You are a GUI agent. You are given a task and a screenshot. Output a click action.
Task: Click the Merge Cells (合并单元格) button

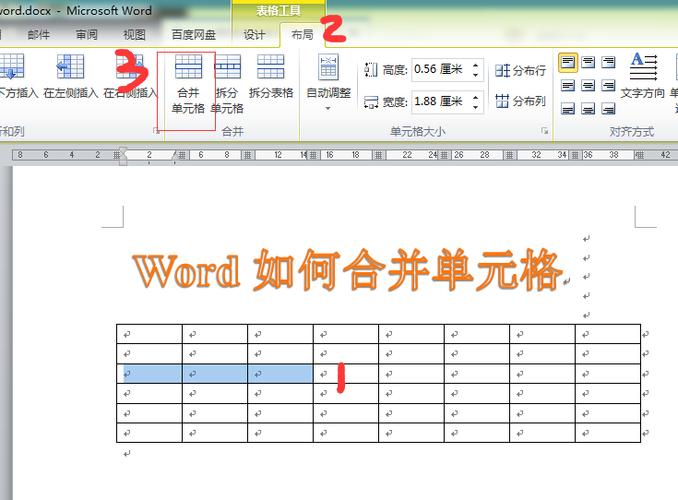(x=188, y=85)
